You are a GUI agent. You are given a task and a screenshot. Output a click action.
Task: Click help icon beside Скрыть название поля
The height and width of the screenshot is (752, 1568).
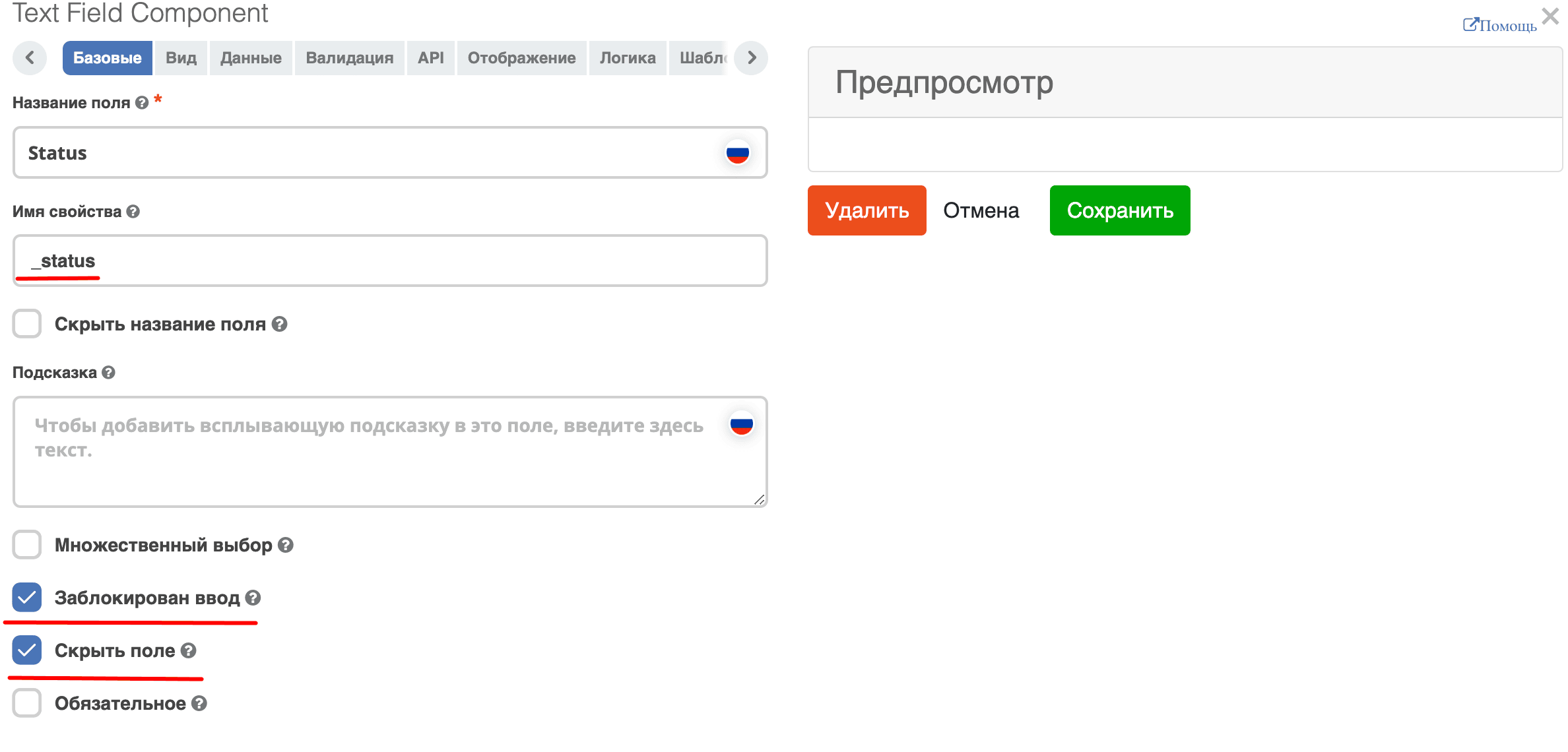[280, 324]
